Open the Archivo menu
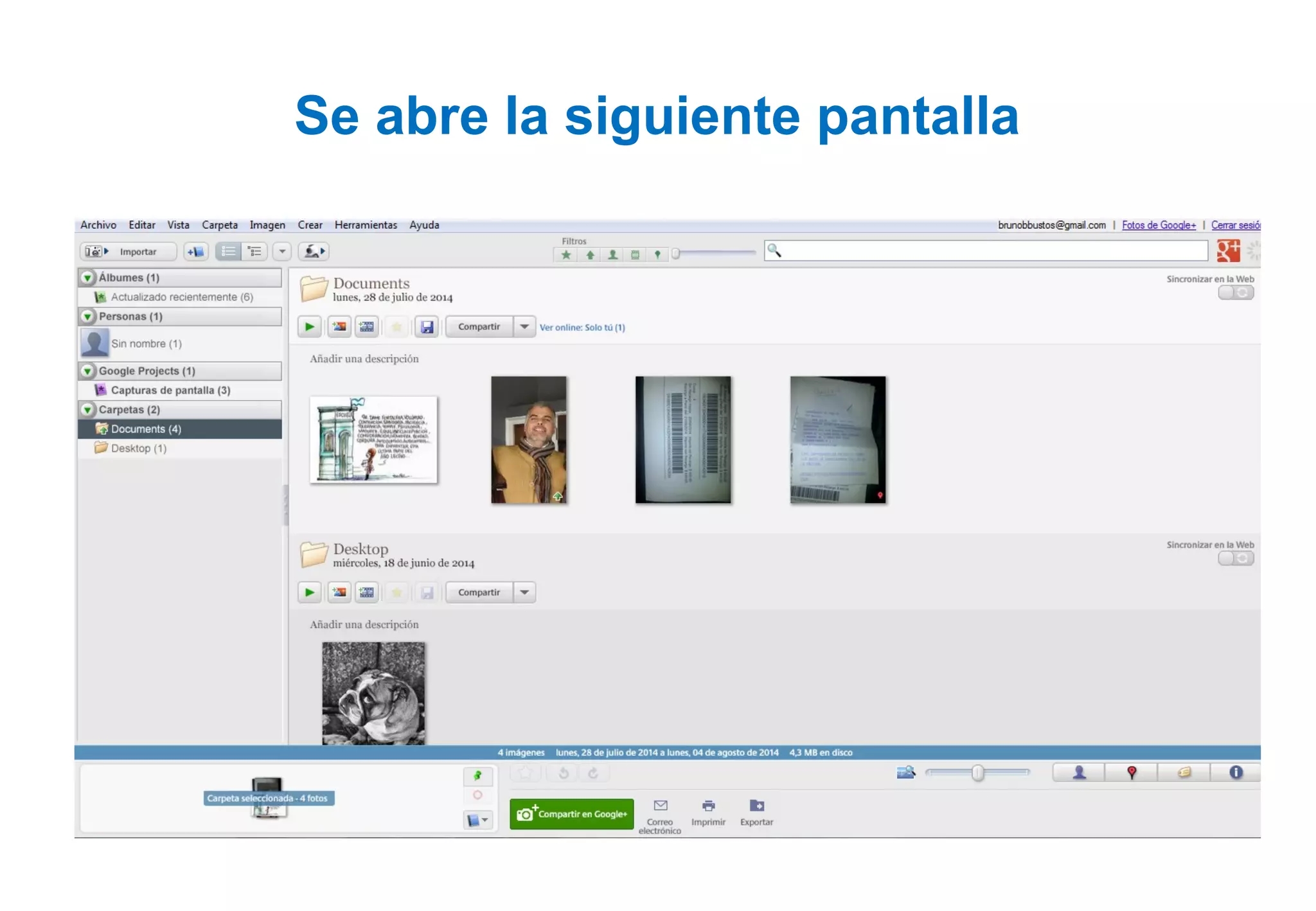1316x911 pixels. coord(98,225)
